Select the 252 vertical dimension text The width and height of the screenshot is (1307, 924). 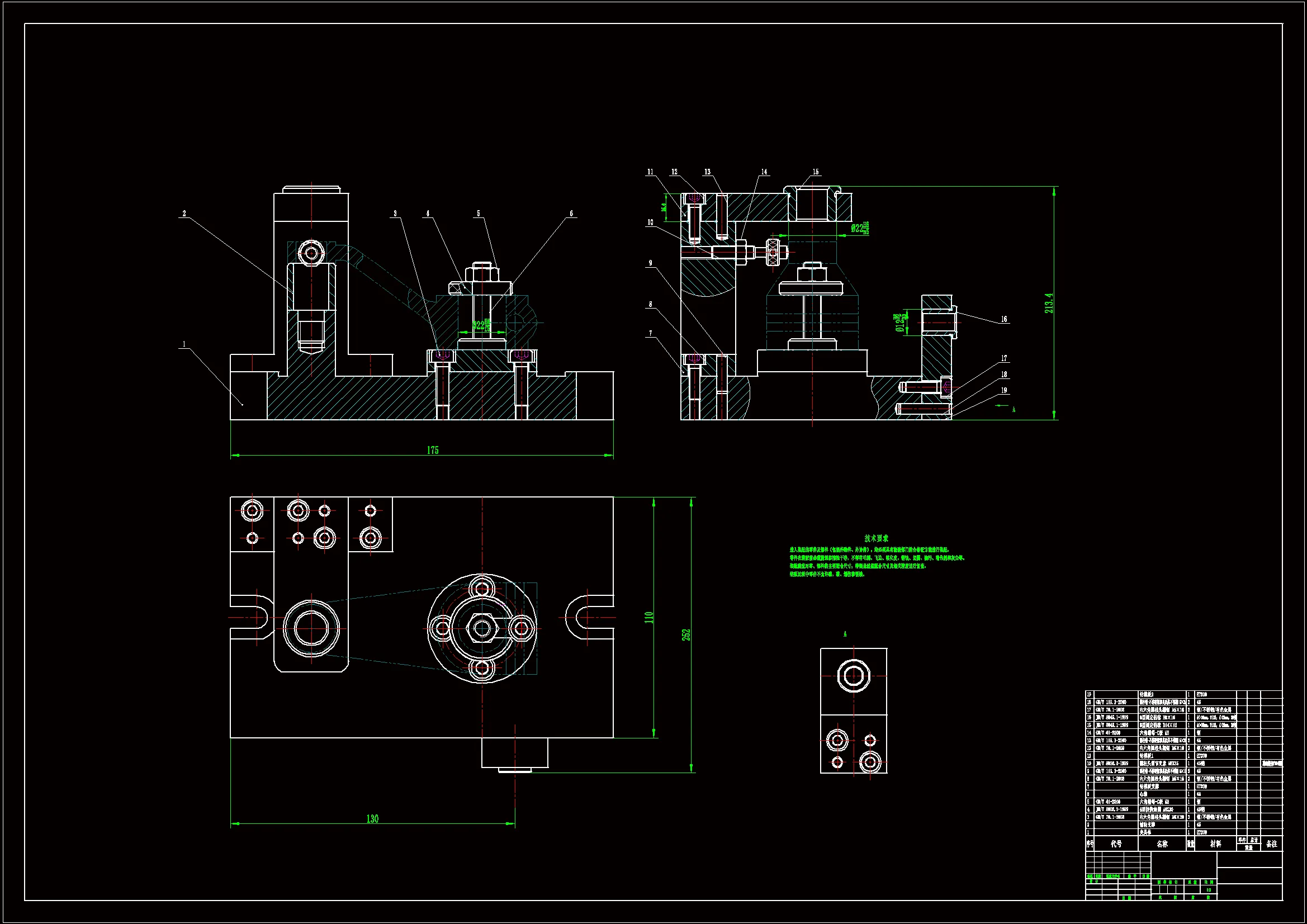(686, 635)
